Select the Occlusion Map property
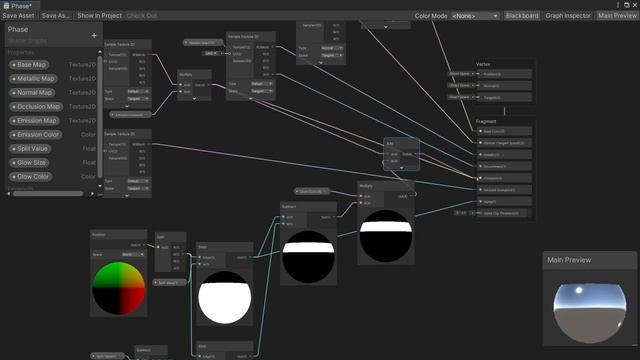 click(x=36, y=107)
